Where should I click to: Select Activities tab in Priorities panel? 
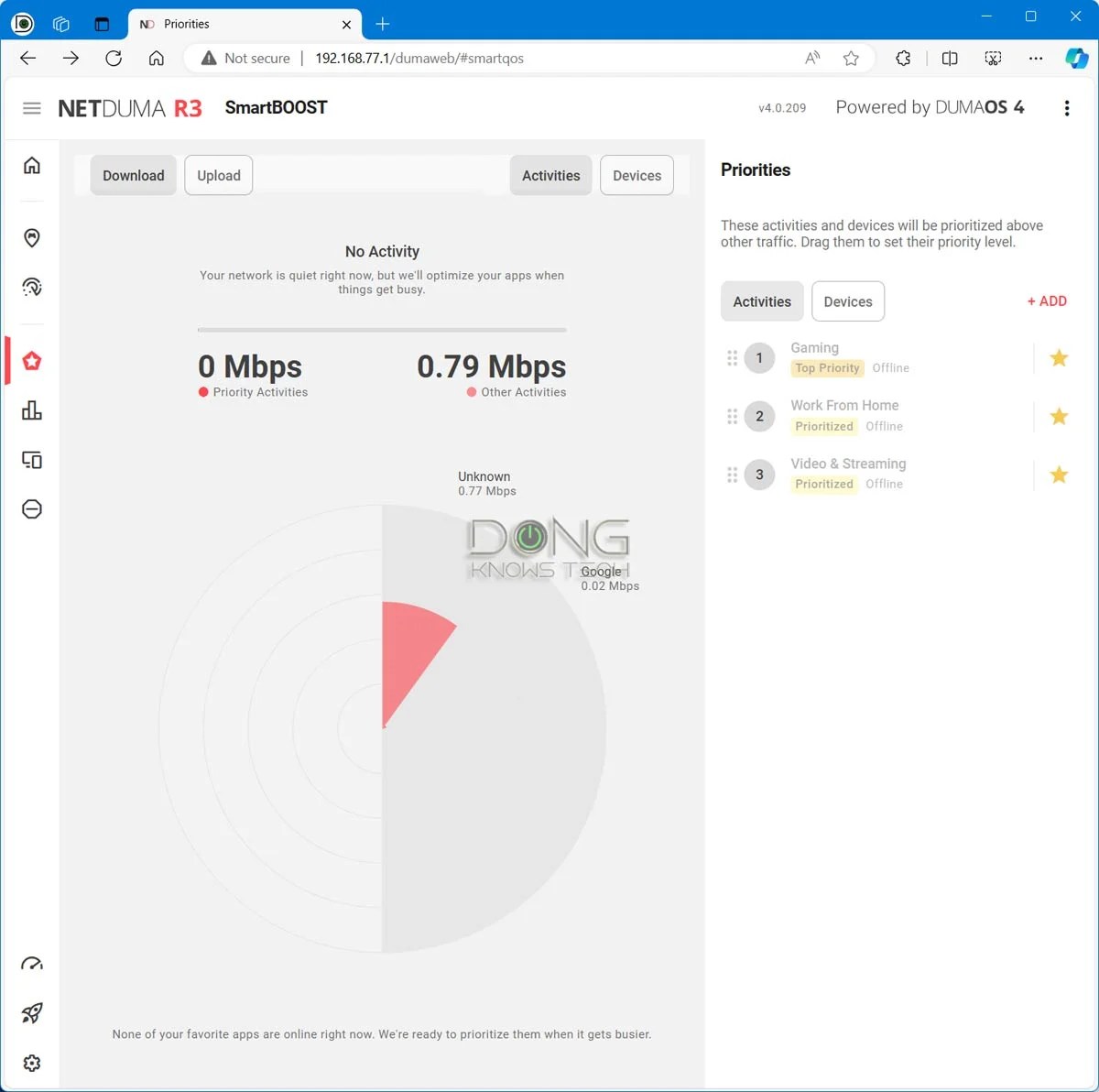[762, 301]
